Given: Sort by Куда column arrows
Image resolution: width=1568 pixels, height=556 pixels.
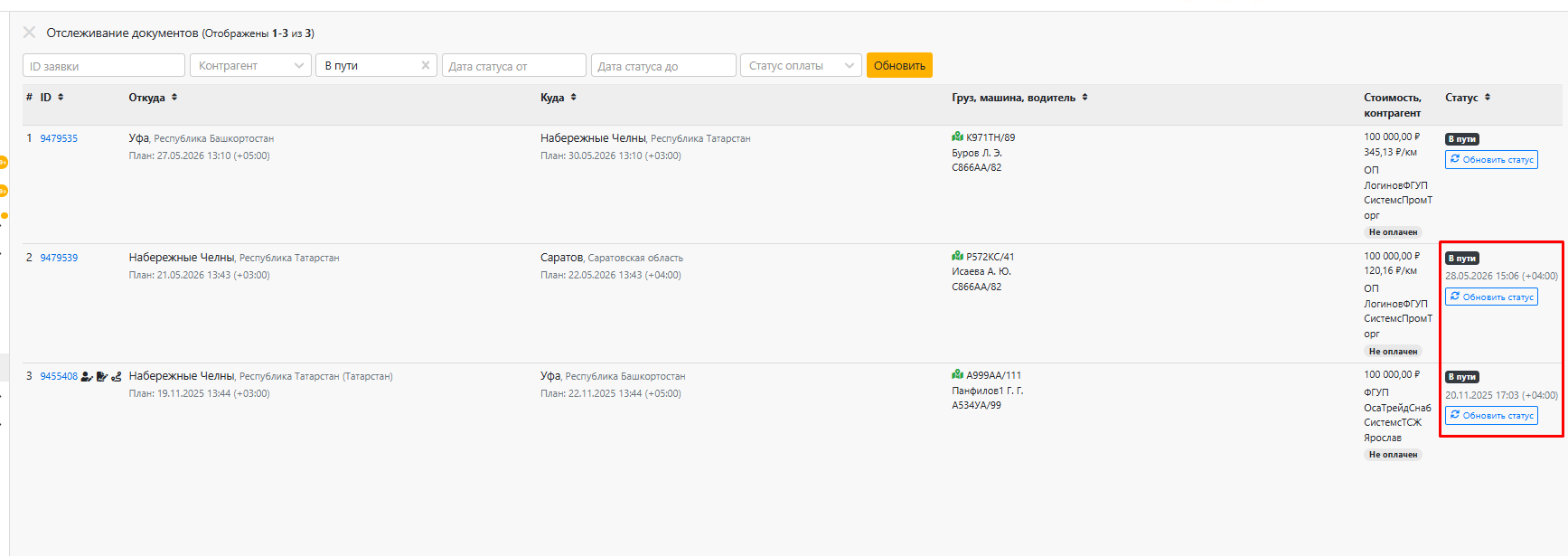Looking at the screenshot, I should [573, 98].
